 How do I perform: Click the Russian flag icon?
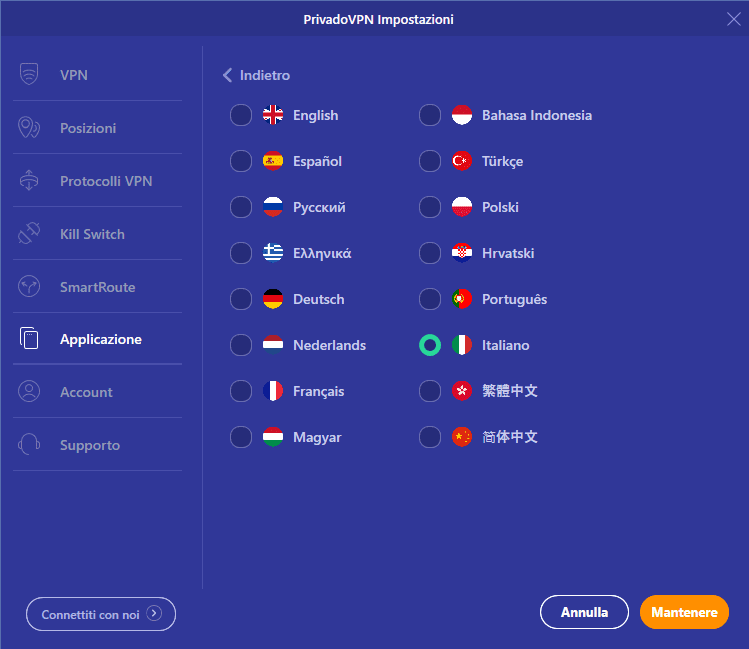273,207
